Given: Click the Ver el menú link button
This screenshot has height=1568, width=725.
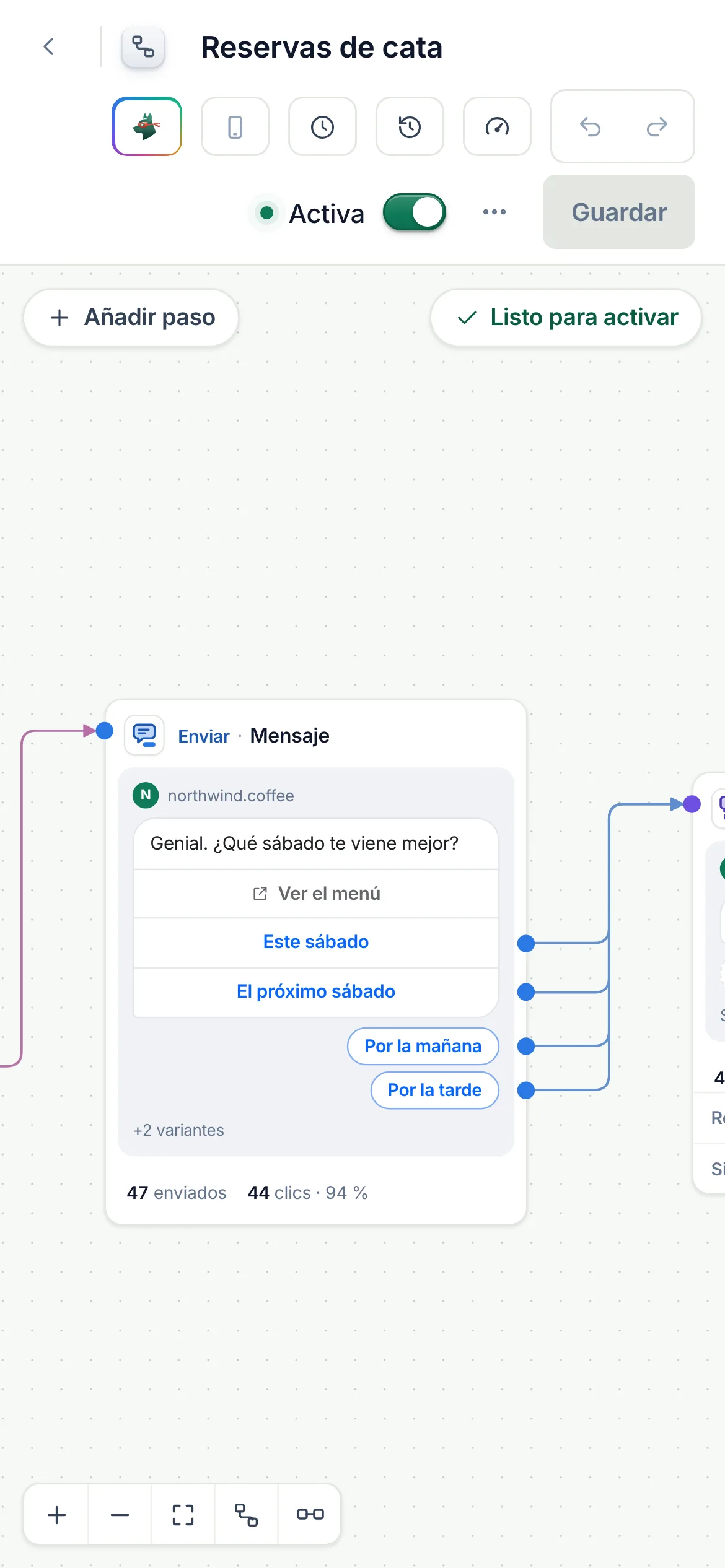Looking at the screenshot, I should pos(316,893).
